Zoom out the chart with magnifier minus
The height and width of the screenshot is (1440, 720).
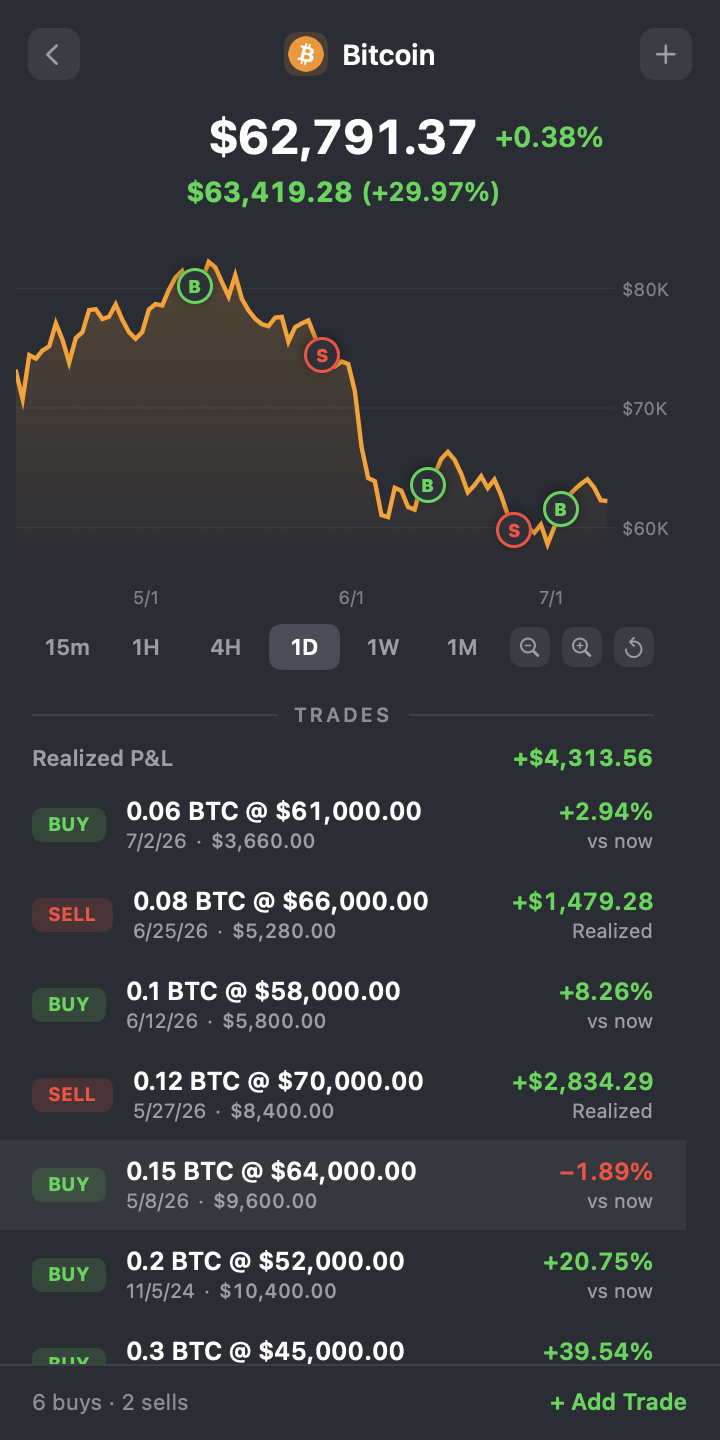point(530,647)
